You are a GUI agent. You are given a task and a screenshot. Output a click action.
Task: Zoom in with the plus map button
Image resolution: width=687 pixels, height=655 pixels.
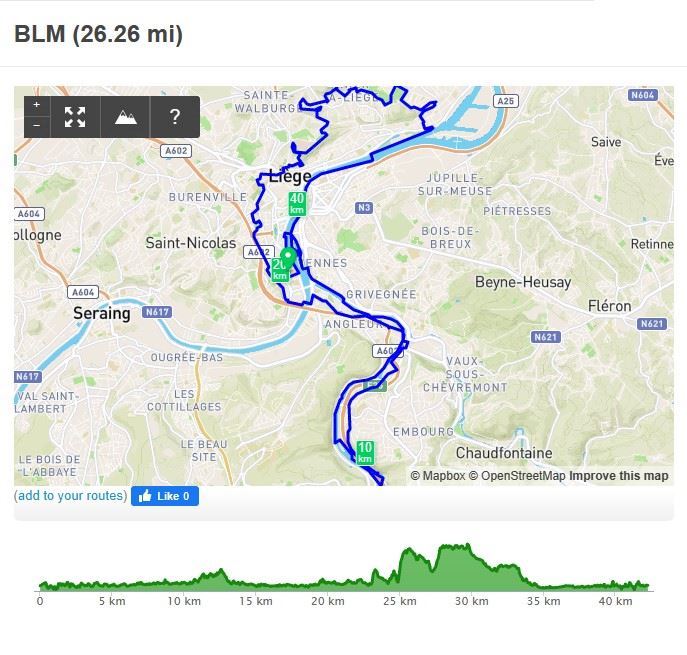[x=37, y=106]
